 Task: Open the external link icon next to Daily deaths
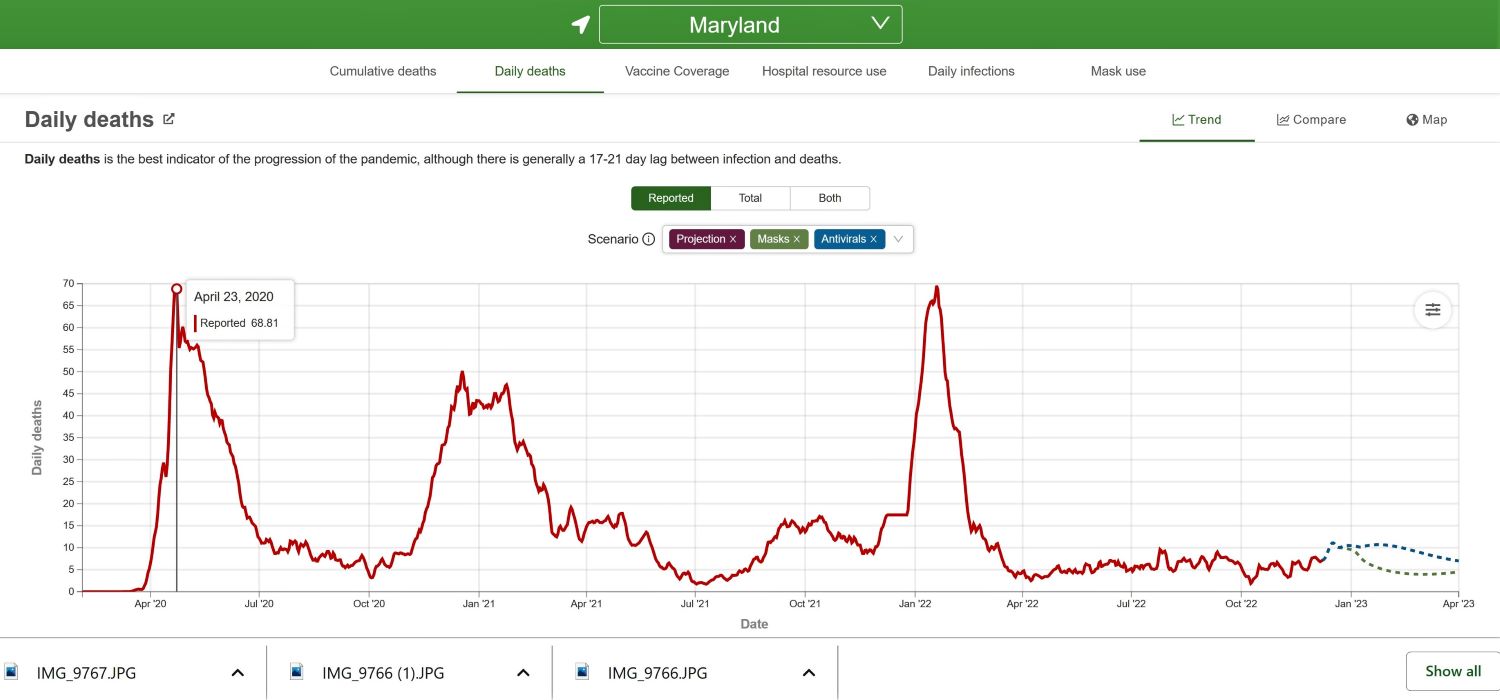(169, 119)
